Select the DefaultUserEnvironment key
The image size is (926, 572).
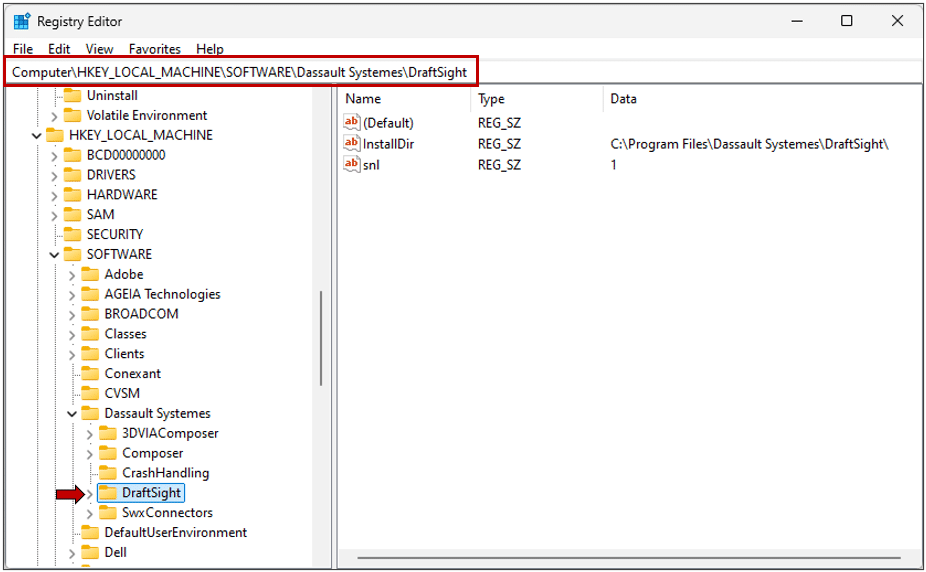[175, 532]
